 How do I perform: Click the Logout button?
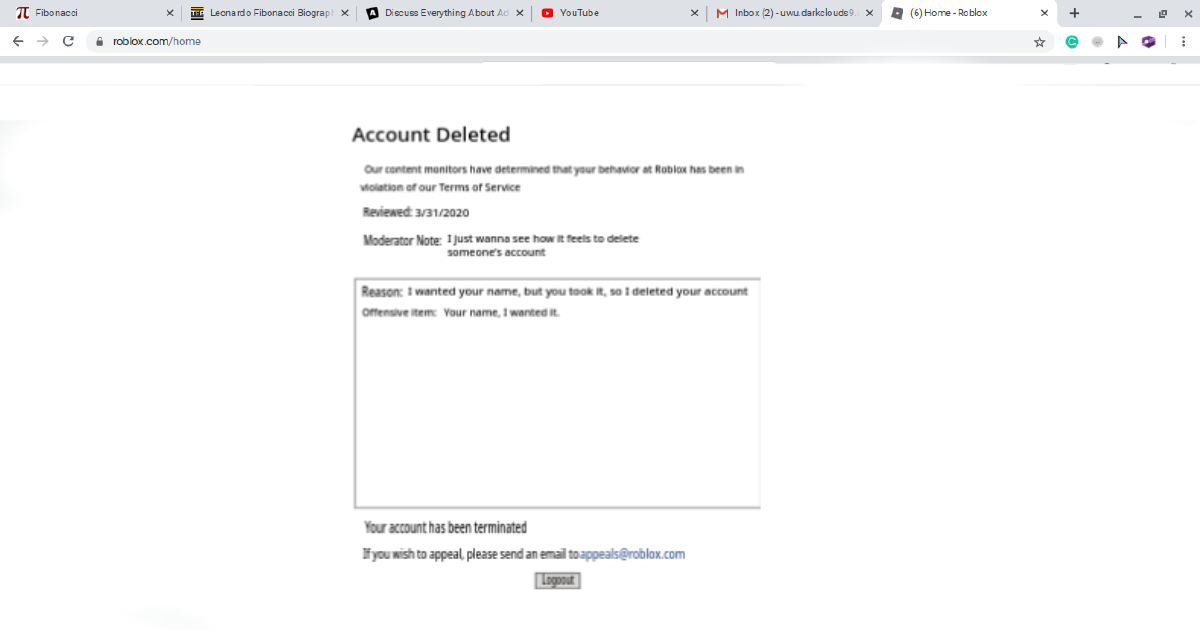click(x=558, y=580)
